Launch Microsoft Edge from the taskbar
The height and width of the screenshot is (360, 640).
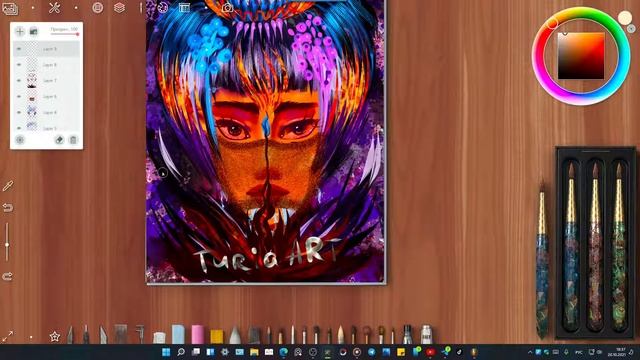coord(284,352)
